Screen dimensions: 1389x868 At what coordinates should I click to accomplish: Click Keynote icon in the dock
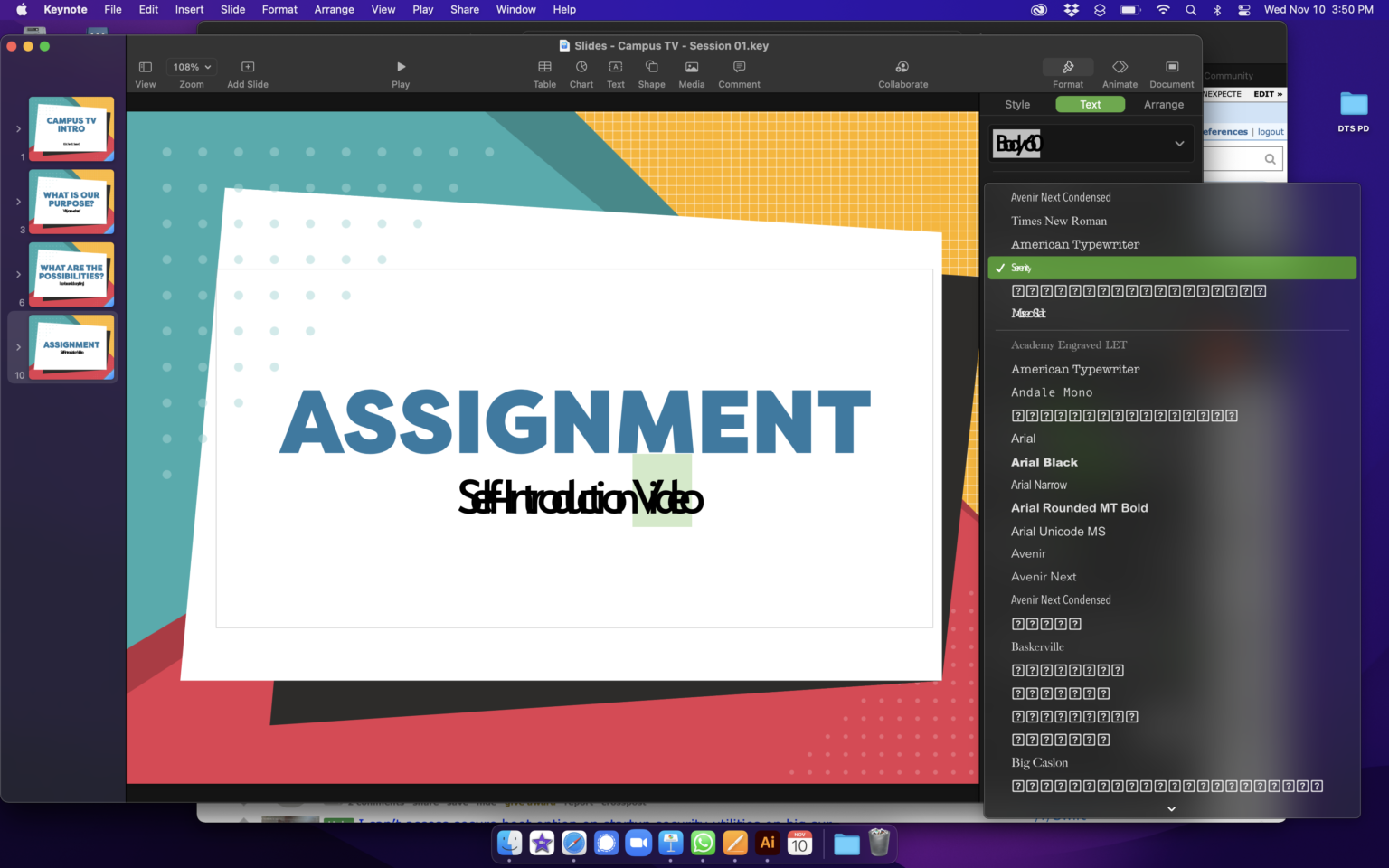tap(670, 843)
